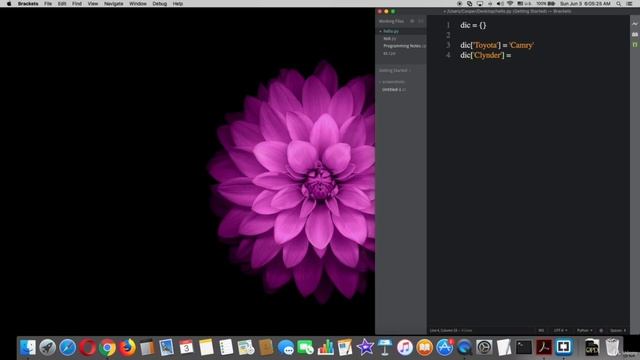Open the file listed under screenshots folder
This screenshot has width=640, height=360.
pyautogui.click(x=393, y=90)
